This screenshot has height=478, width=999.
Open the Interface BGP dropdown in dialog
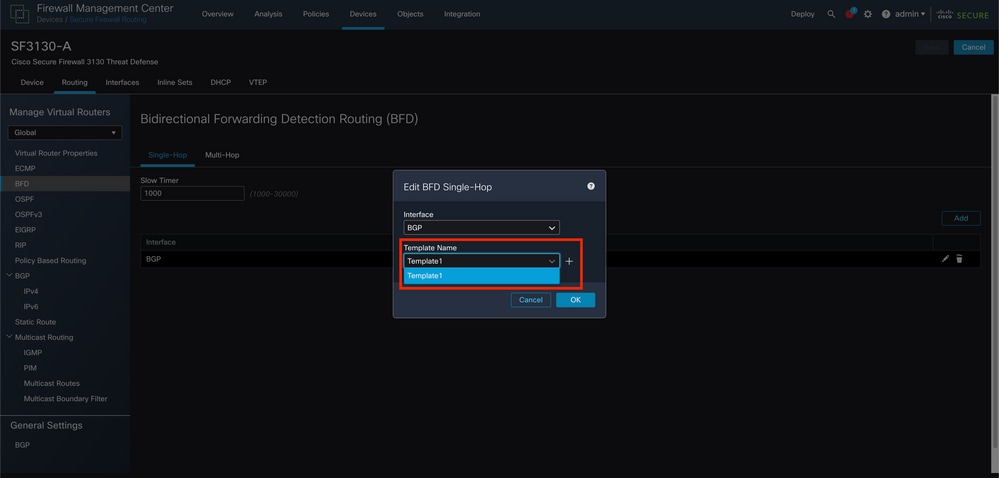(x=482, y=228)
